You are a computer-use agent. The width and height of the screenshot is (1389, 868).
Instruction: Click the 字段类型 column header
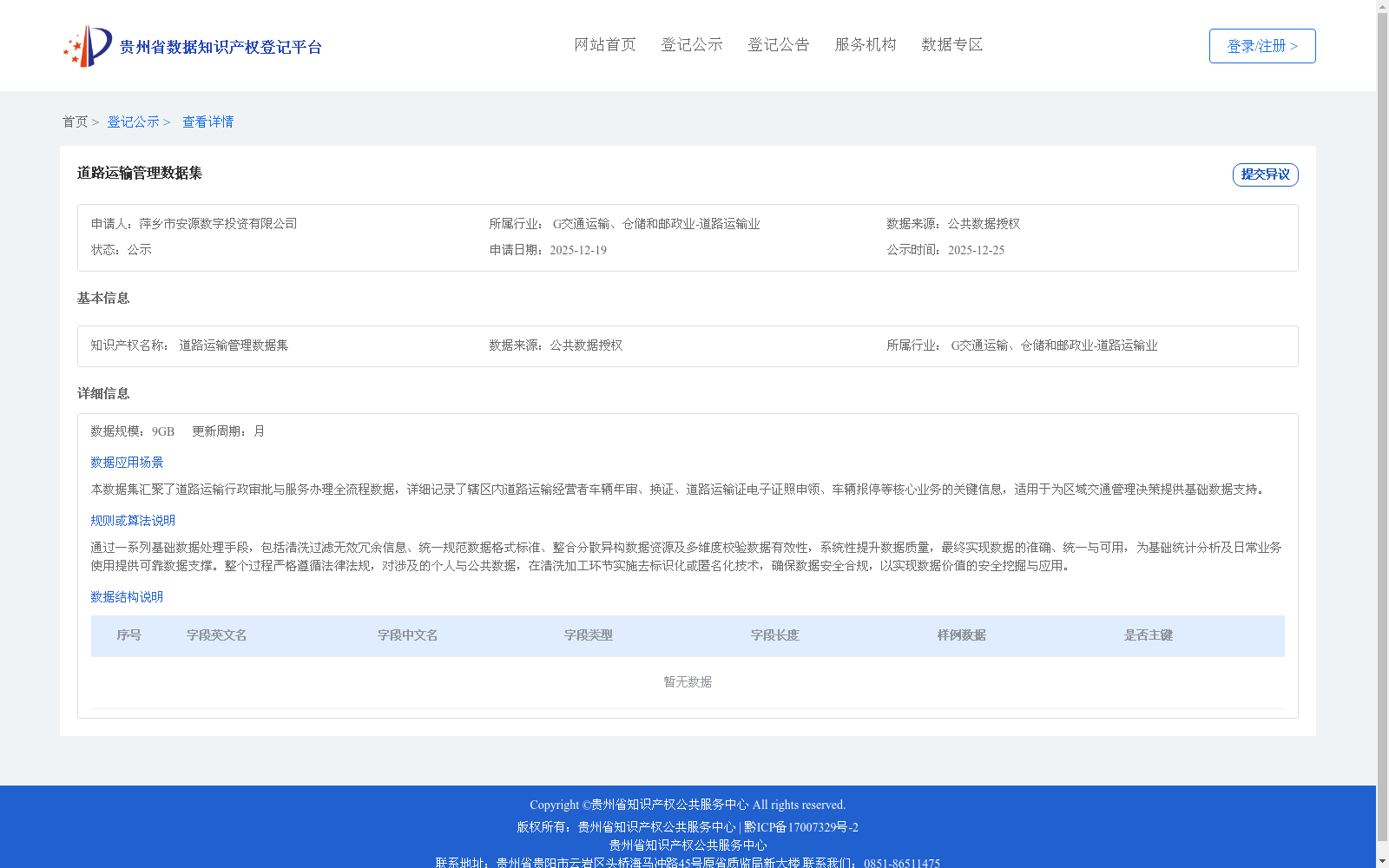coord(589,635)
